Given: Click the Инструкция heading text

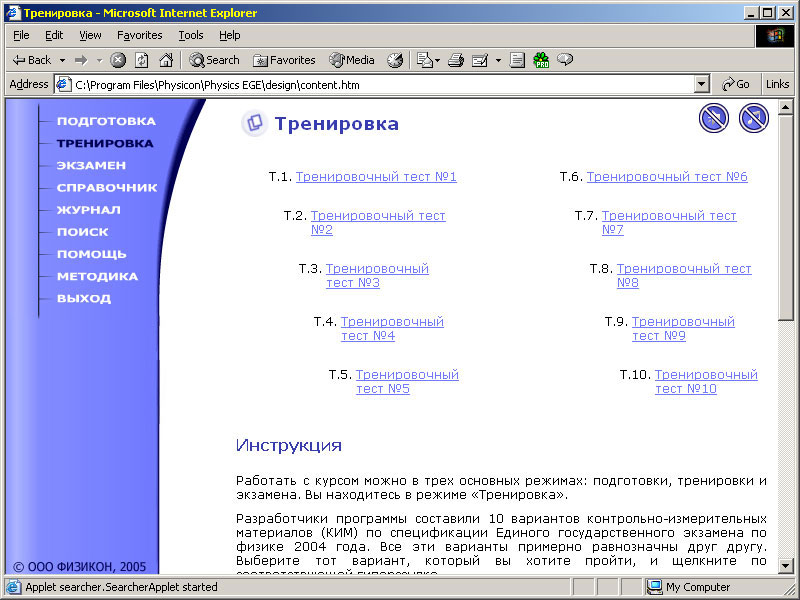Looking at the screenshot, I should click(289, 445).
